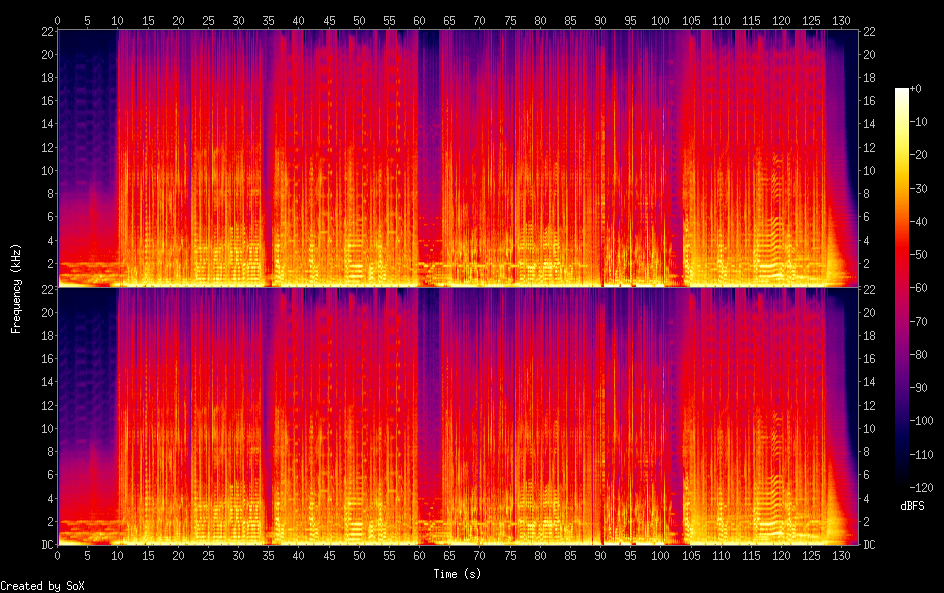Screen dimensions: 944x593
Task: Click the '-80' color scale label
Action: [x=918, y=355]
